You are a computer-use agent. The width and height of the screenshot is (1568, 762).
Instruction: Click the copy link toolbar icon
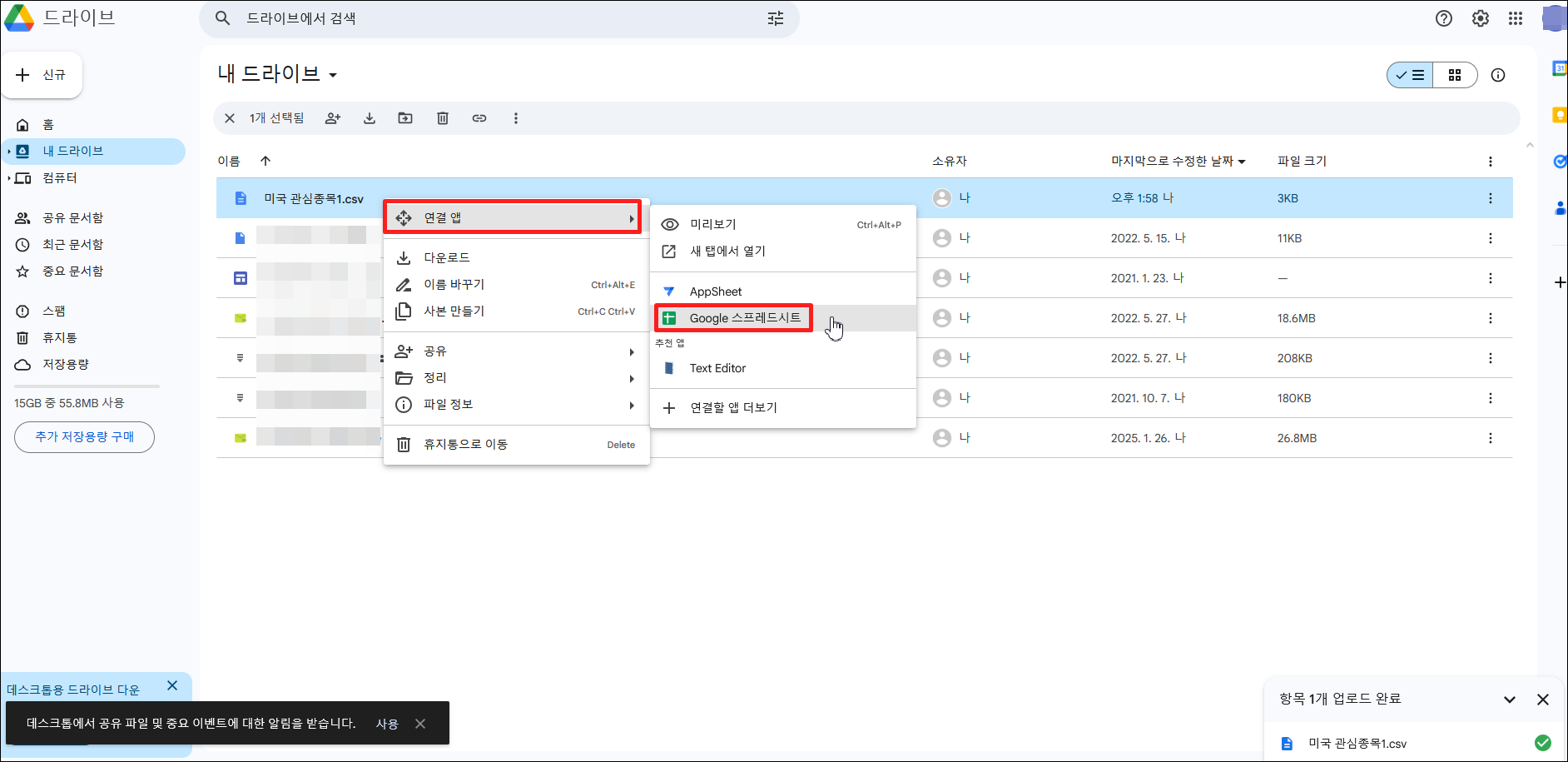[x=479, y=118]
